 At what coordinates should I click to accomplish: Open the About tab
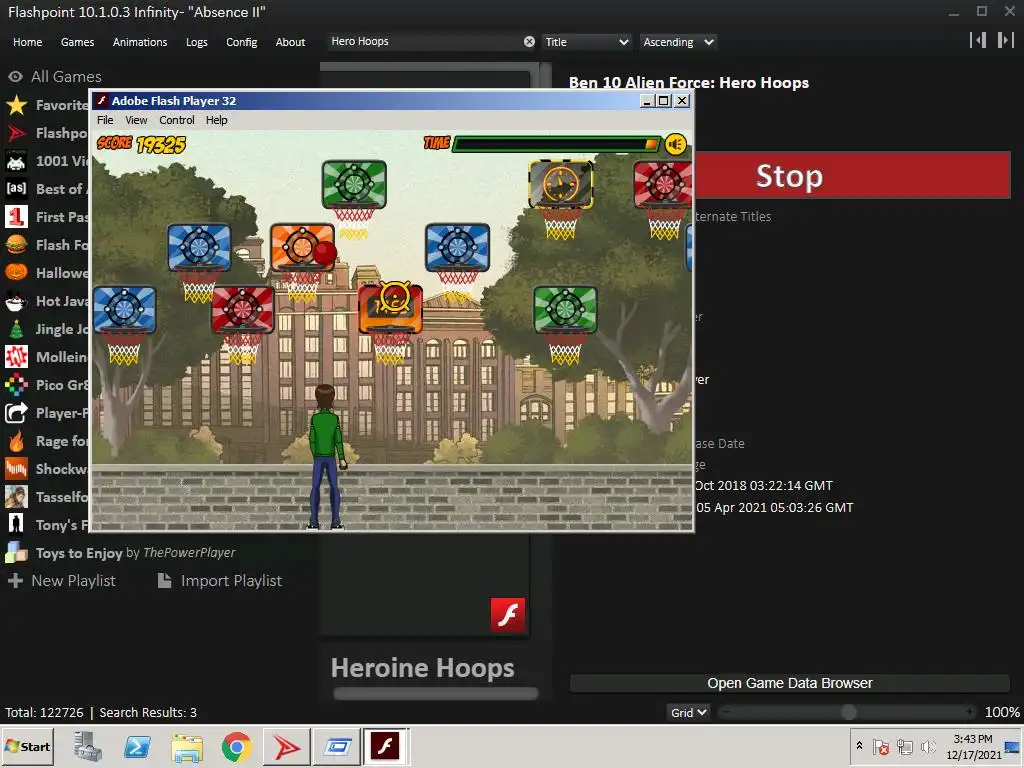pyautogui.click(x=290, y=42)
